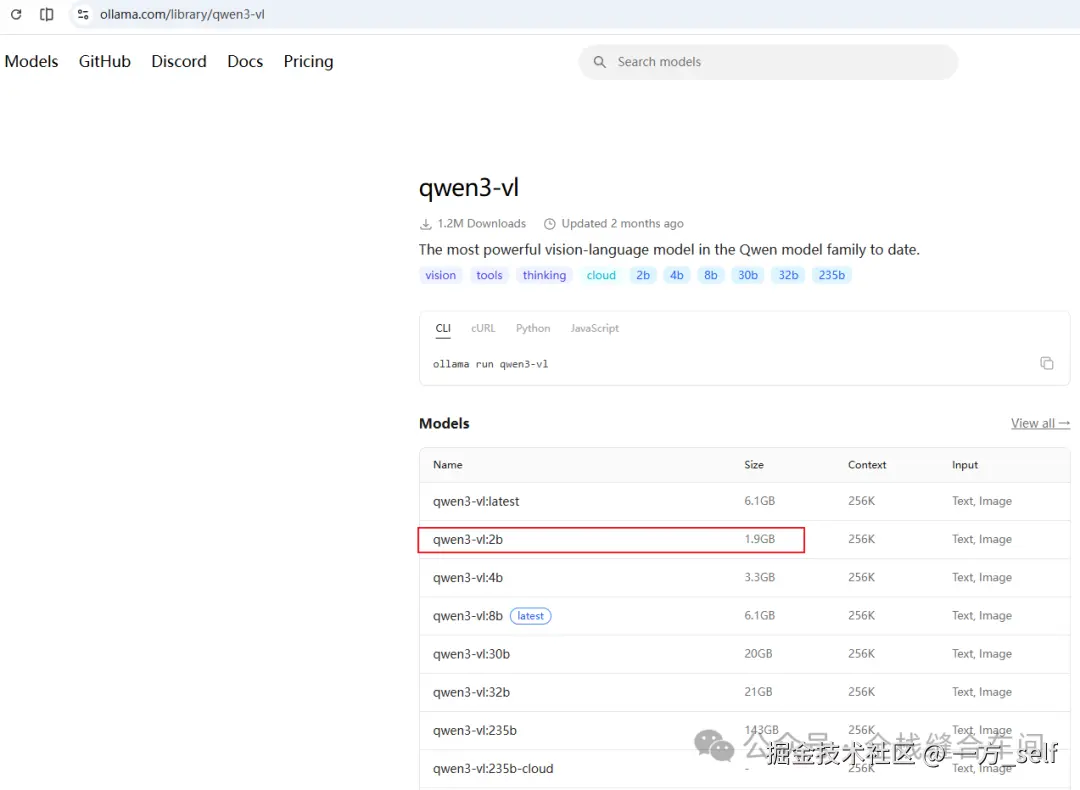Open the Discord navigation link
This screenshot has height=790, width=1080.
tap(179, 61)
